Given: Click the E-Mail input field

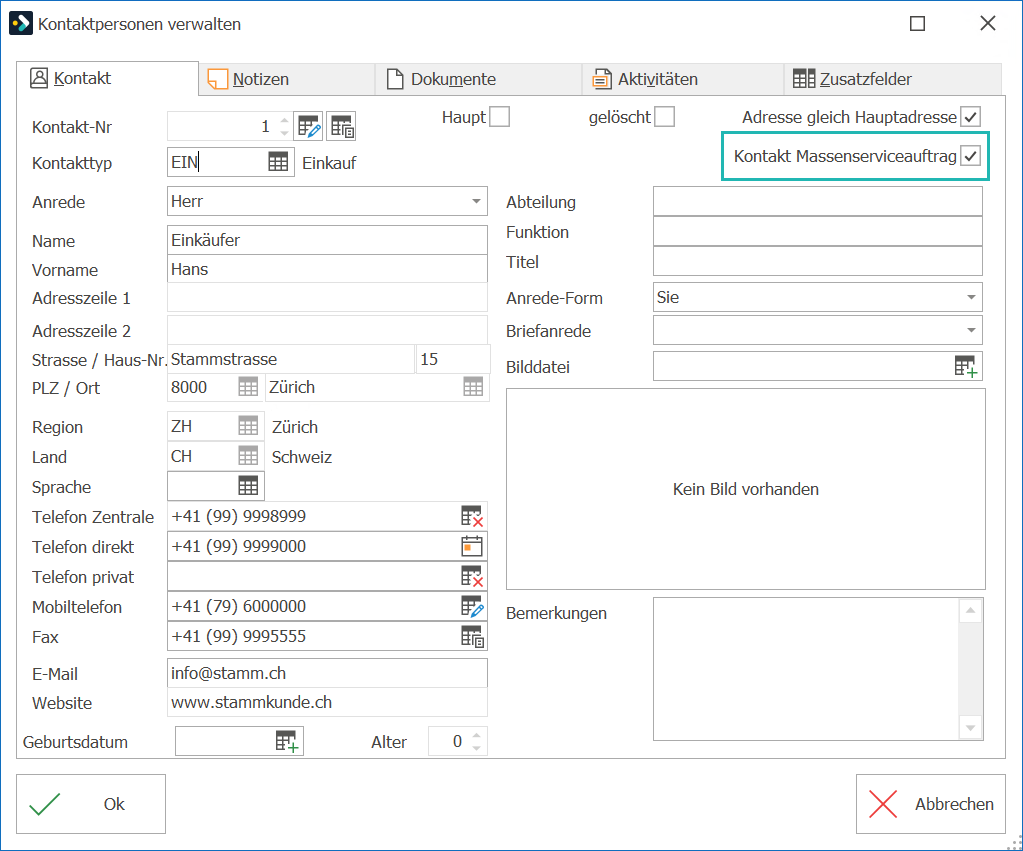Looking at the screenshot, I should (328, 673).
